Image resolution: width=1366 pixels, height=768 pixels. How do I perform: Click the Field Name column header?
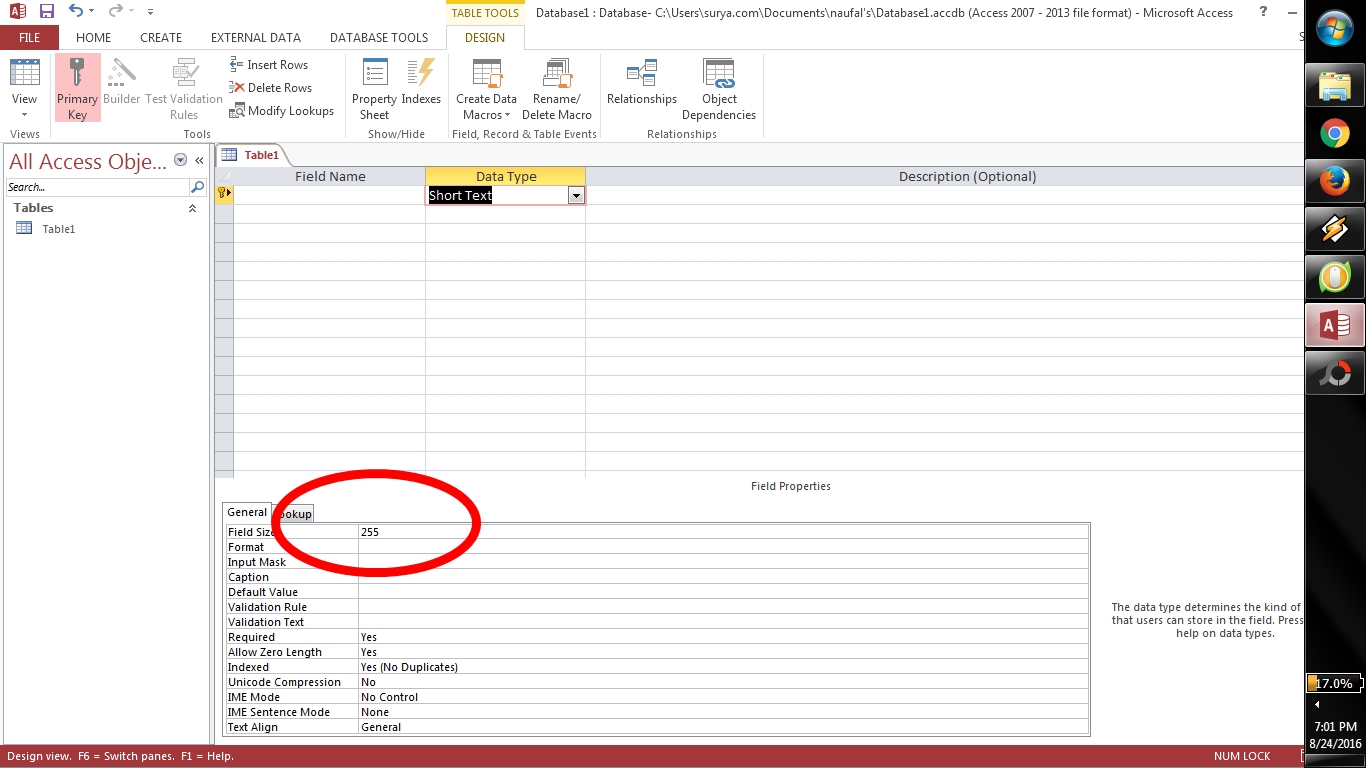[x=330, y=176]
